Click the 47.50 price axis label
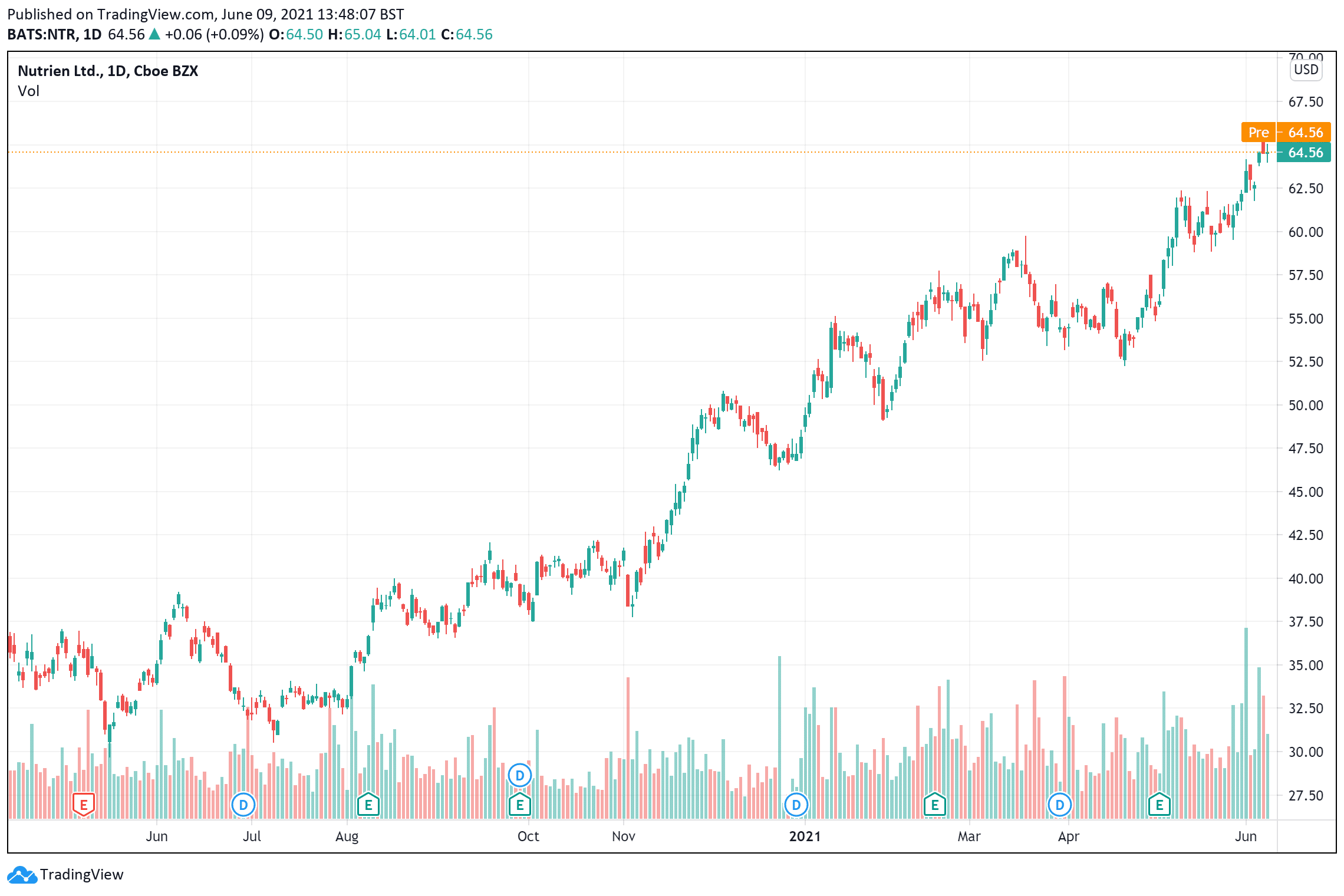Viewport: 1344px width, 896px height. click(1306, 449)
